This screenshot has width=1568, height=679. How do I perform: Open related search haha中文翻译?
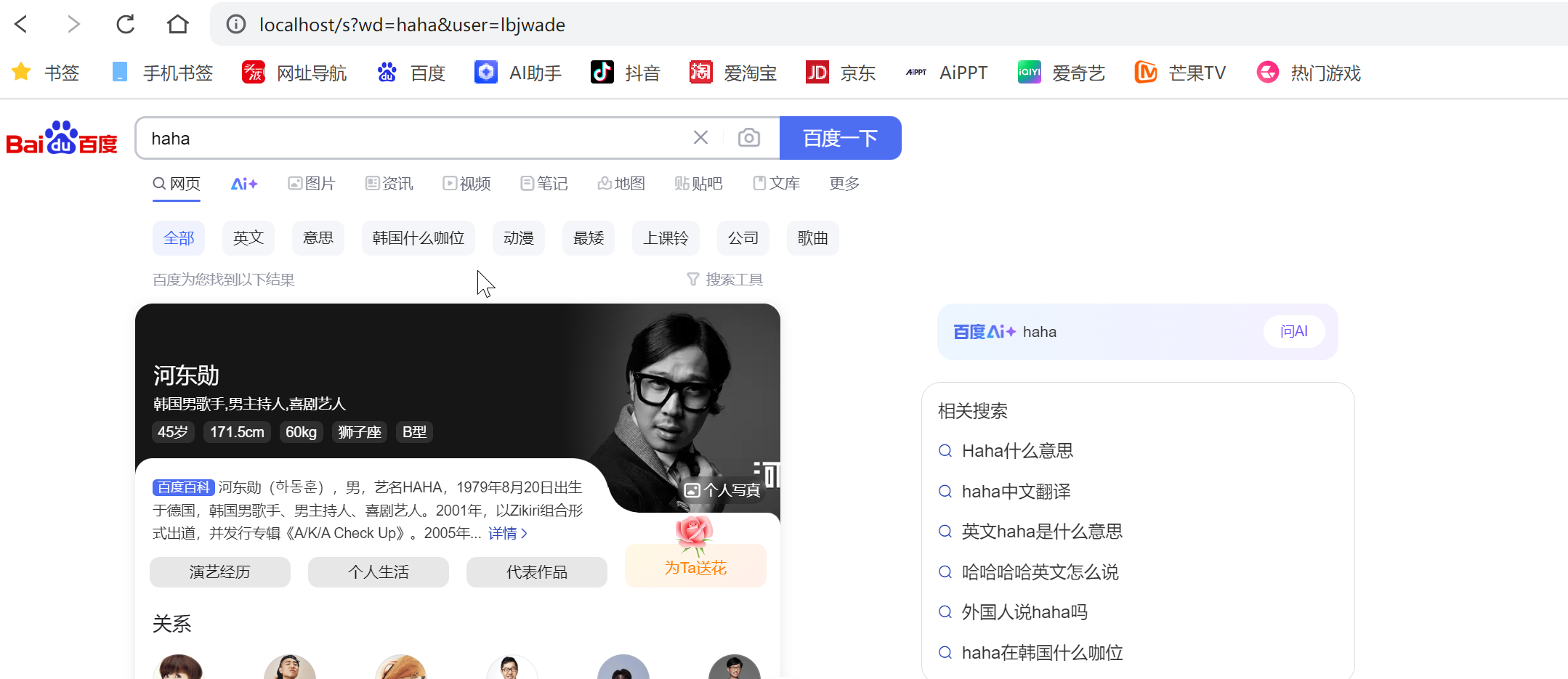click(x=1017, y=492)
